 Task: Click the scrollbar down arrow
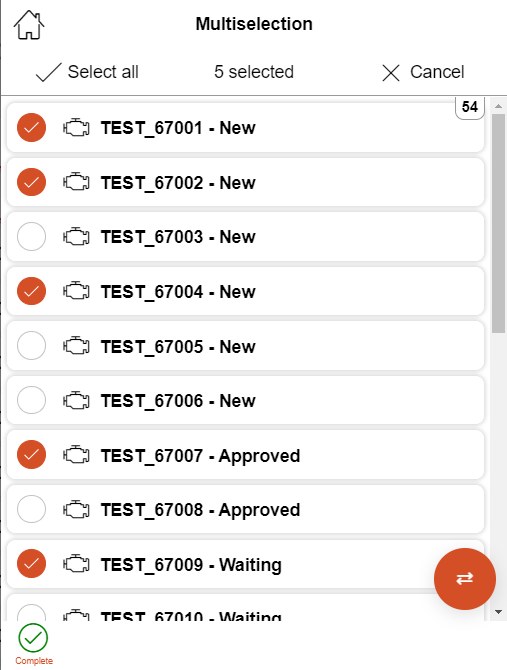tap(498, 612)
